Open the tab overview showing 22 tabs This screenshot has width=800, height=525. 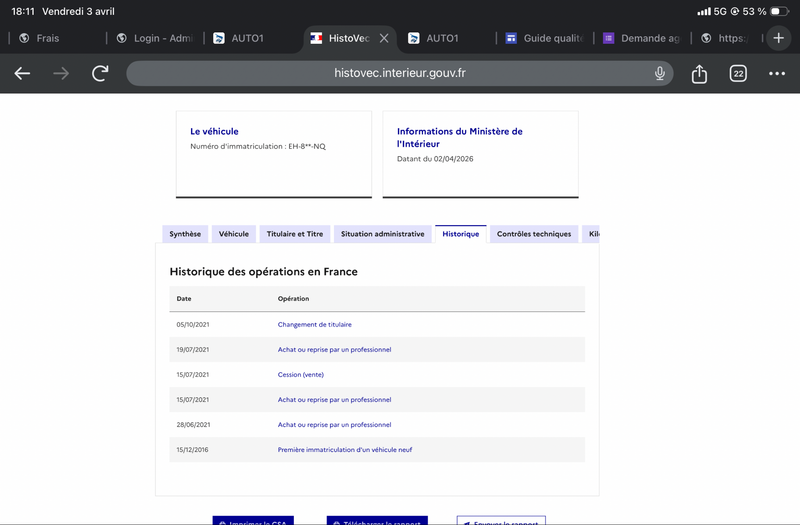pyautogui.click(x=738, y=74)
